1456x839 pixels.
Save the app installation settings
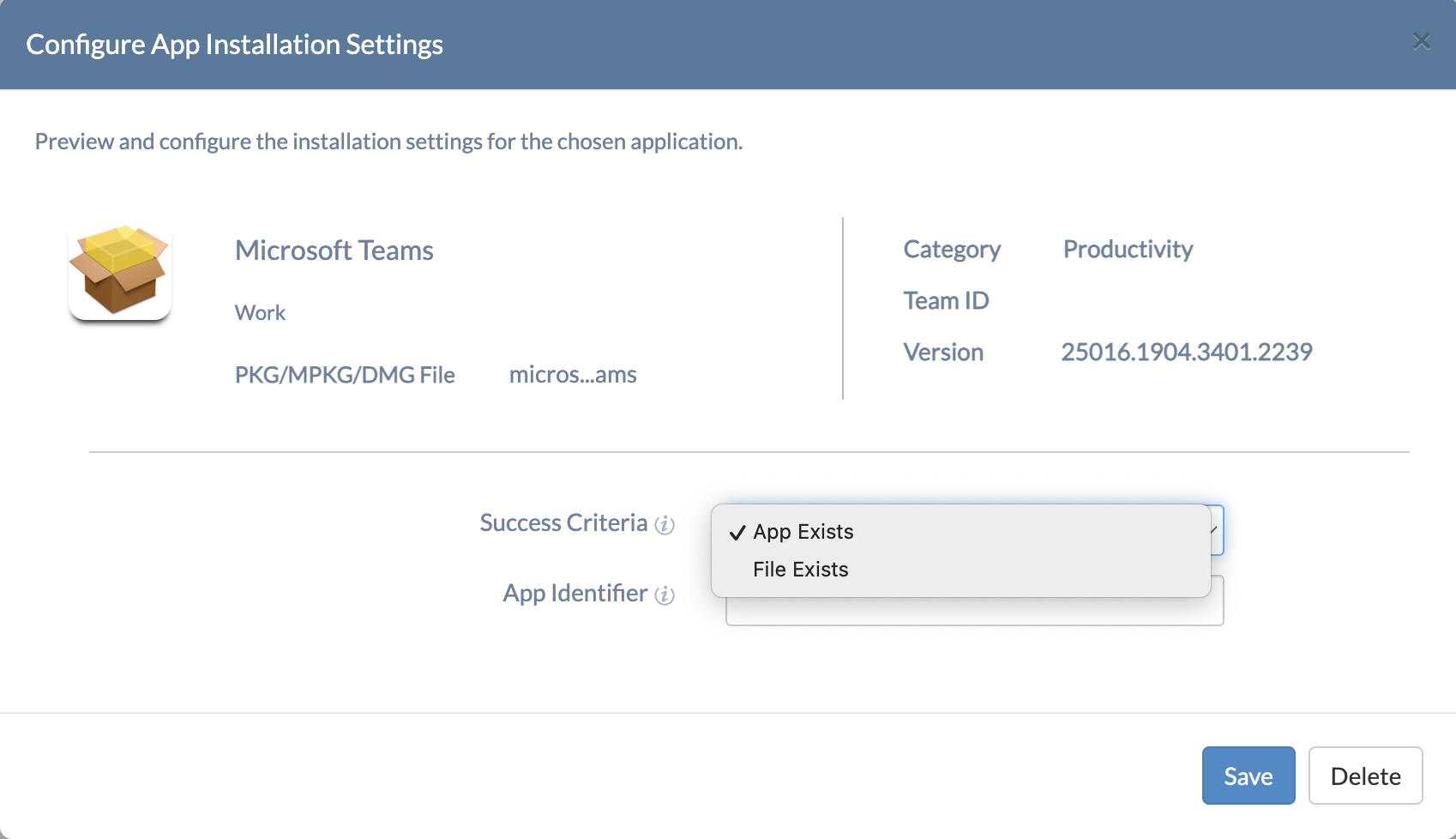(1248, 776)
